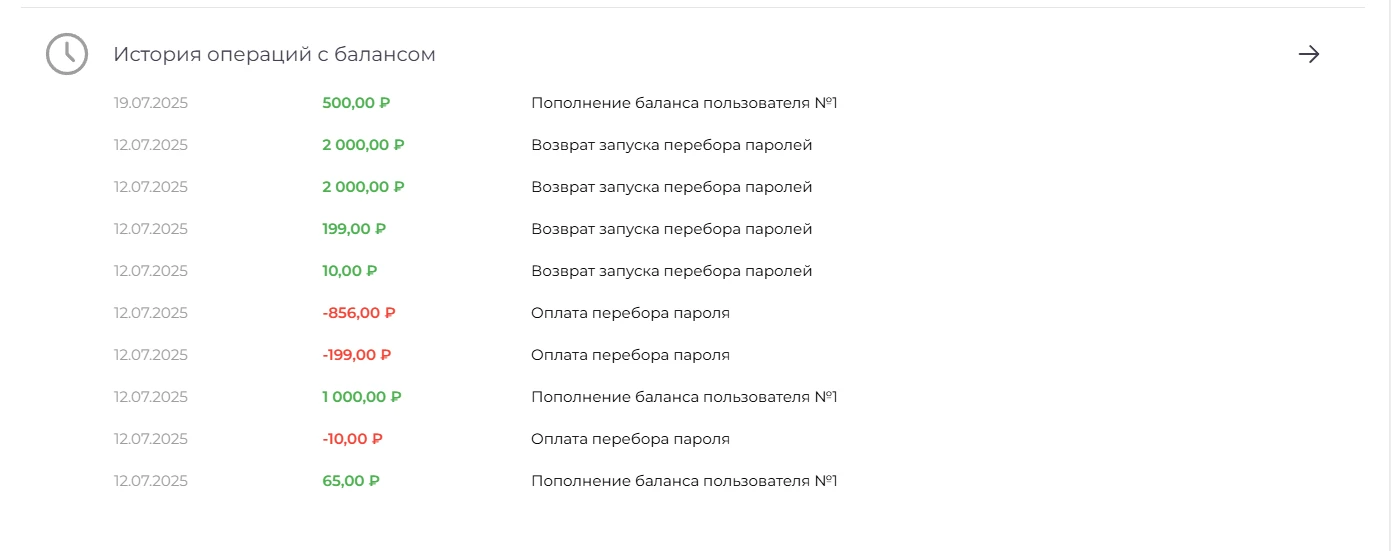
Task: Select the -856,00 ₽ payment amount
Action: click(x=359, y=313)
